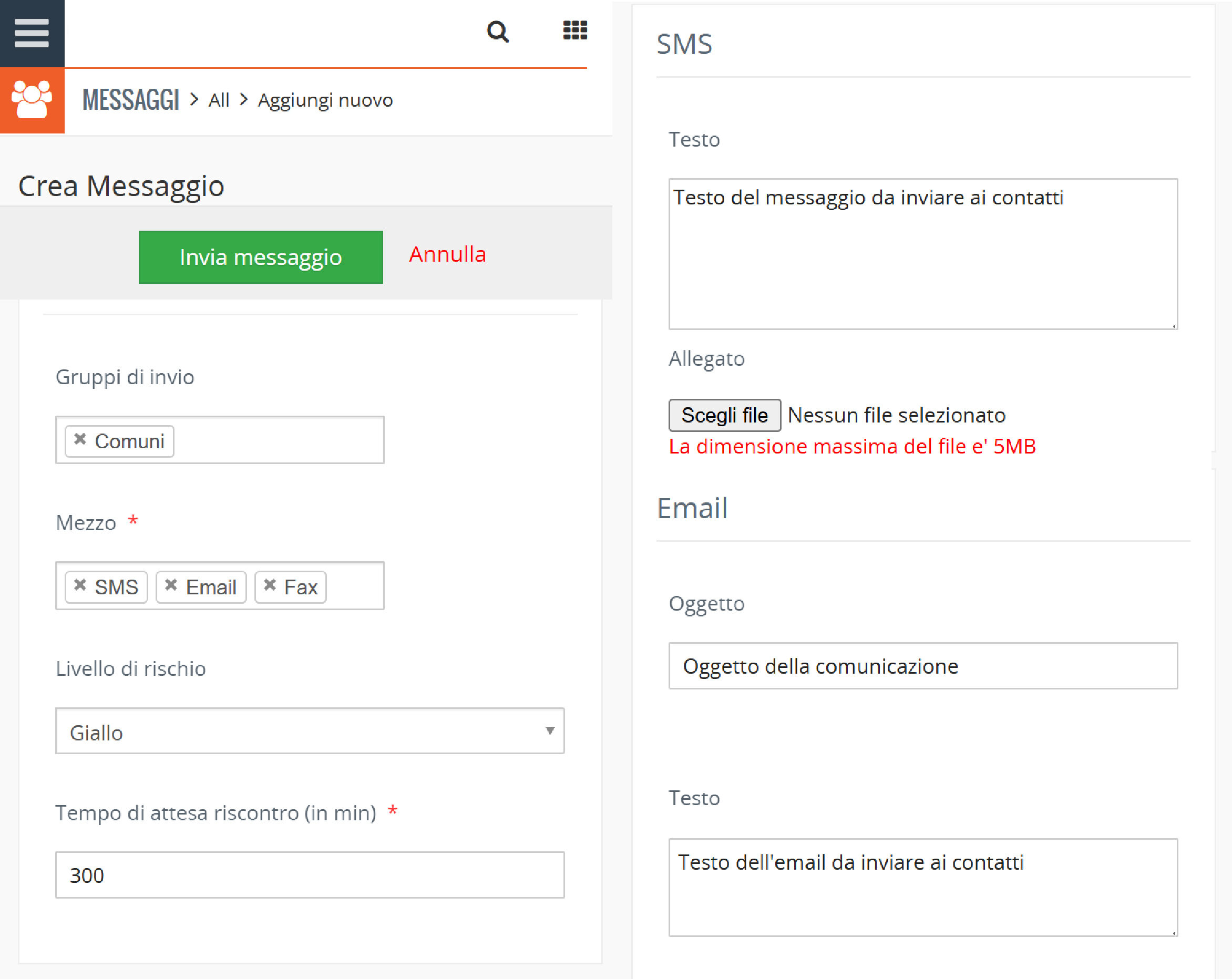Open the apps grid icon
1232x979 pixels.
tap(575, 30)
